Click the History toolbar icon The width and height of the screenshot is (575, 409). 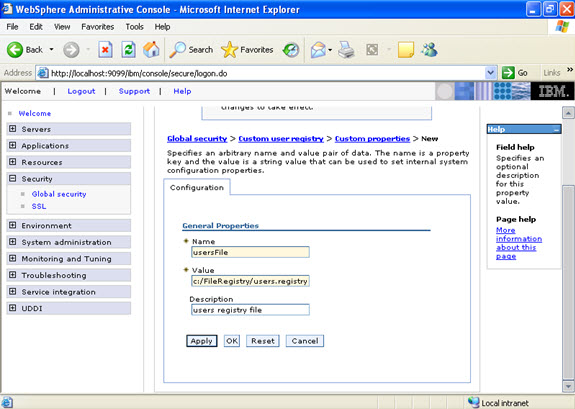tap(291, 50)
